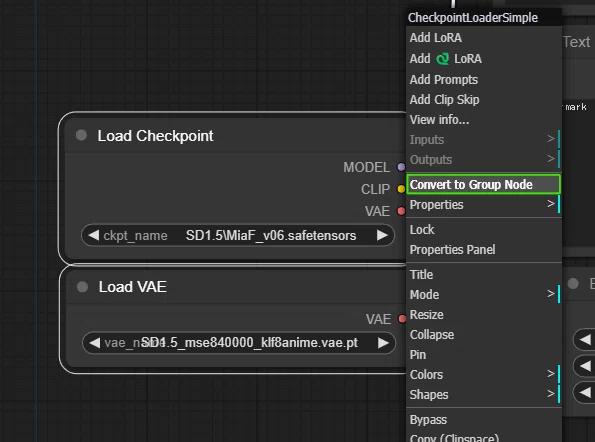Viewport: 595px width, 442px height.
Task: Expand the Outputs submenu
Action: [x=484, y=160]
